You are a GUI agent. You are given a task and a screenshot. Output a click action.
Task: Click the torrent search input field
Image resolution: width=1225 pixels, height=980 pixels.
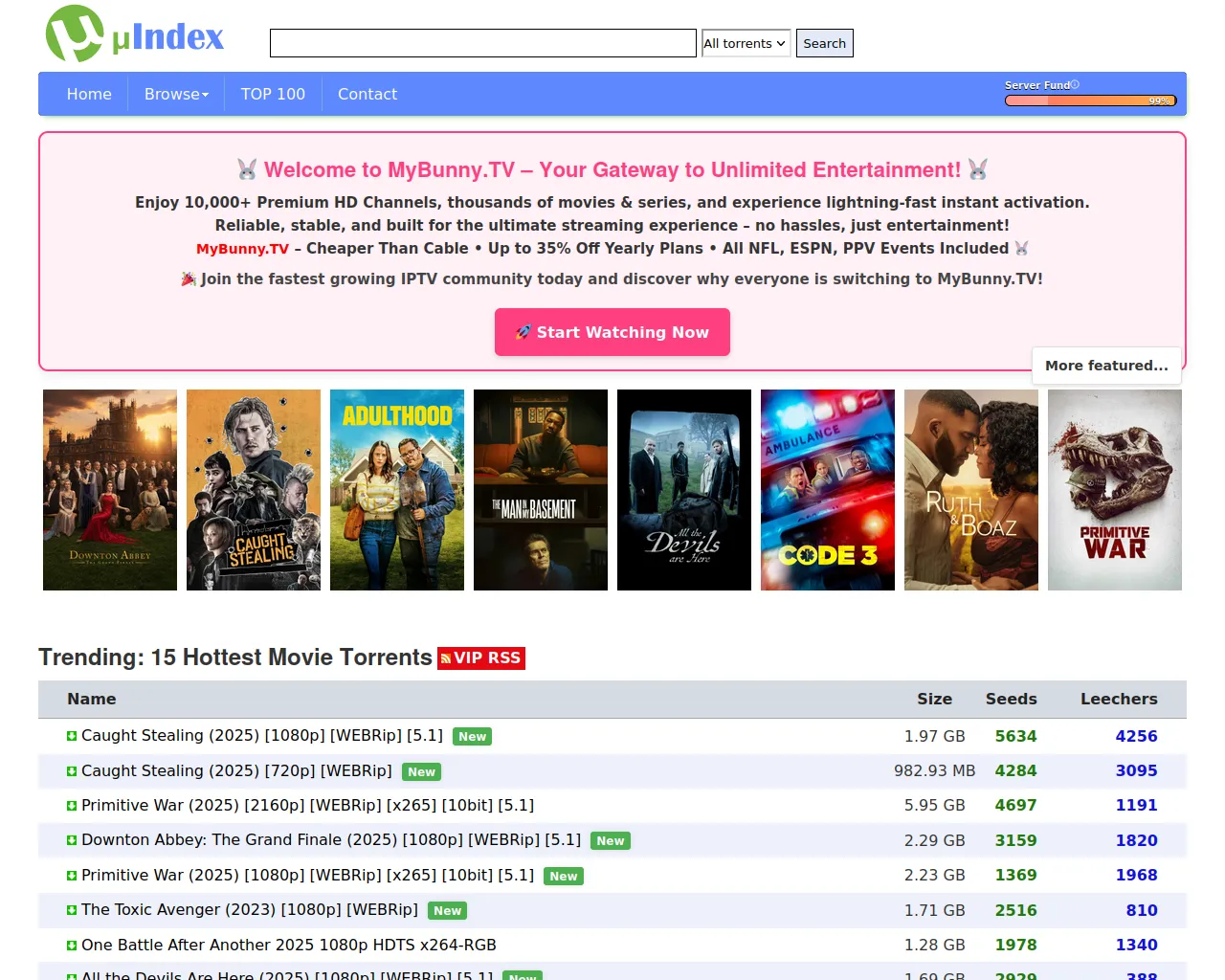483,43
